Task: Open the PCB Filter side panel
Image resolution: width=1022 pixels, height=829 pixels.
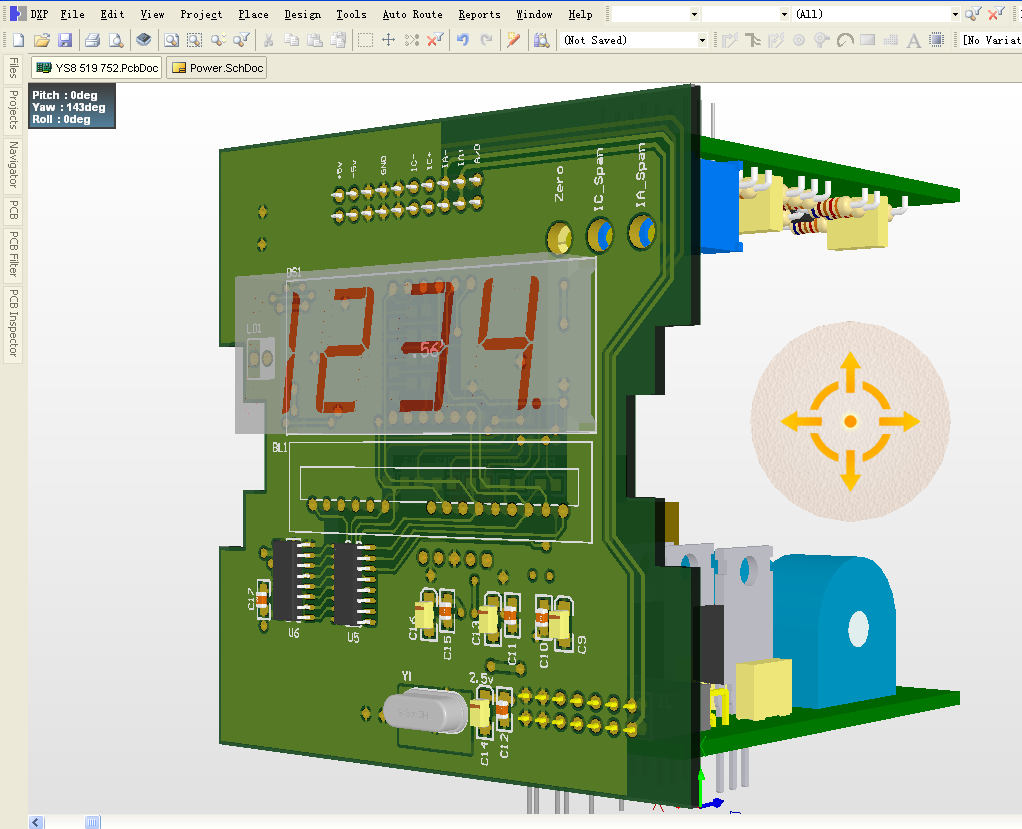Action: tap(13, 254)
